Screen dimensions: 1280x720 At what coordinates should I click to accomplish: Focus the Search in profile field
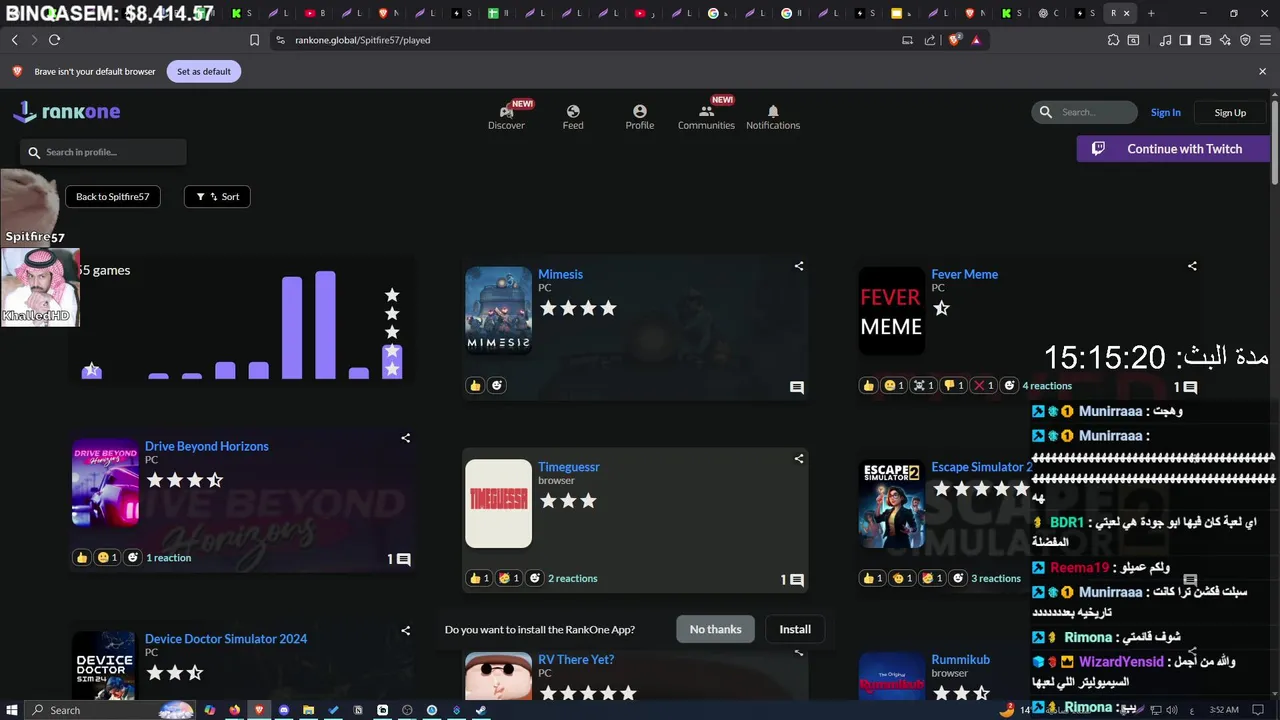[x=103, y=152]
